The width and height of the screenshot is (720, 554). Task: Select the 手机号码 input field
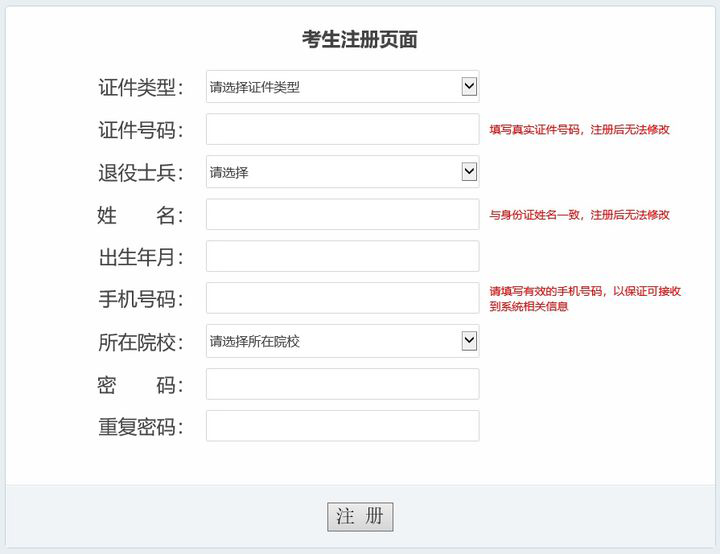click(x=342, y=299)
